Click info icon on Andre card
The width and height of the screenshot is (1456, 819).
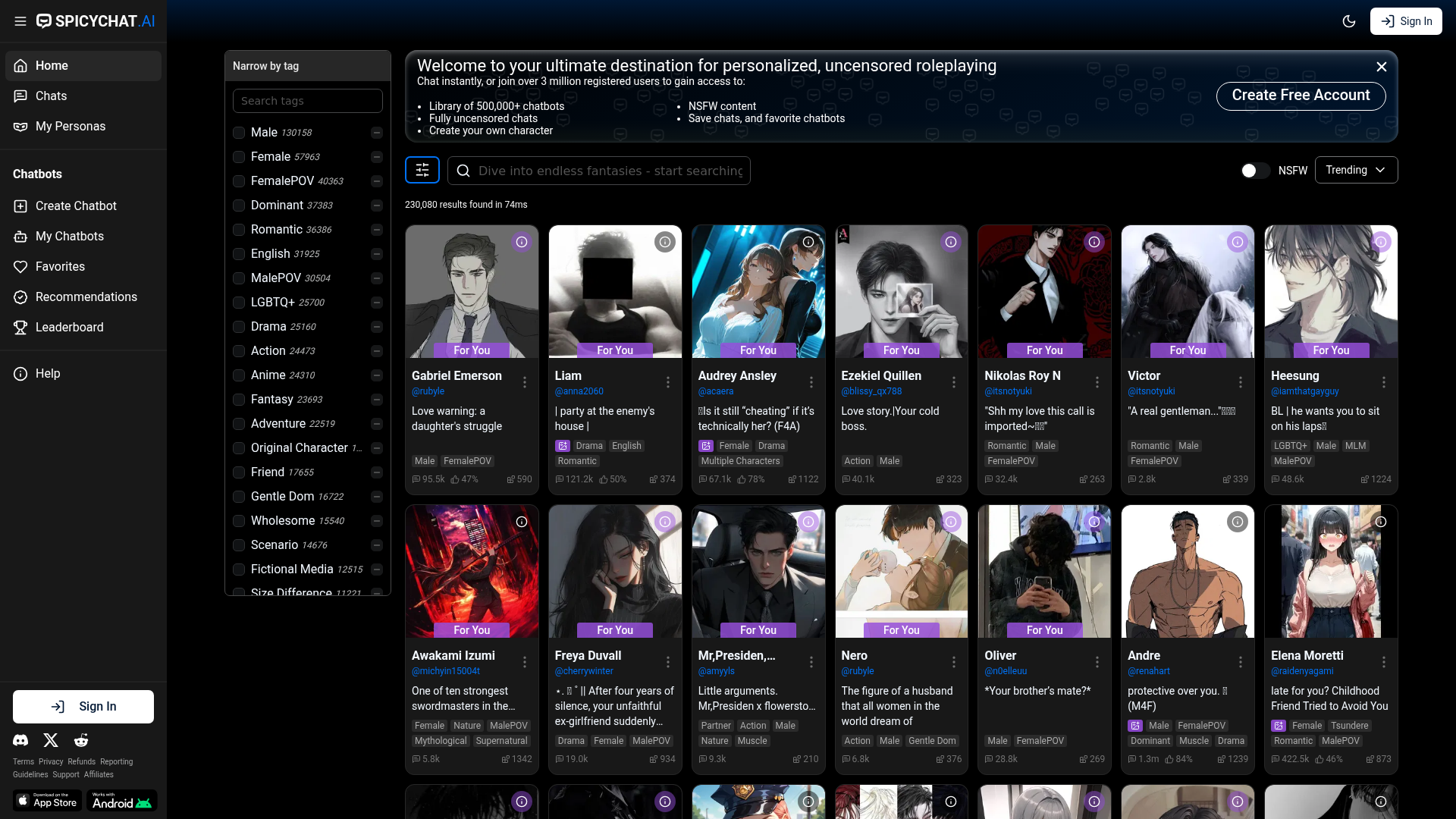(1238, 522)
